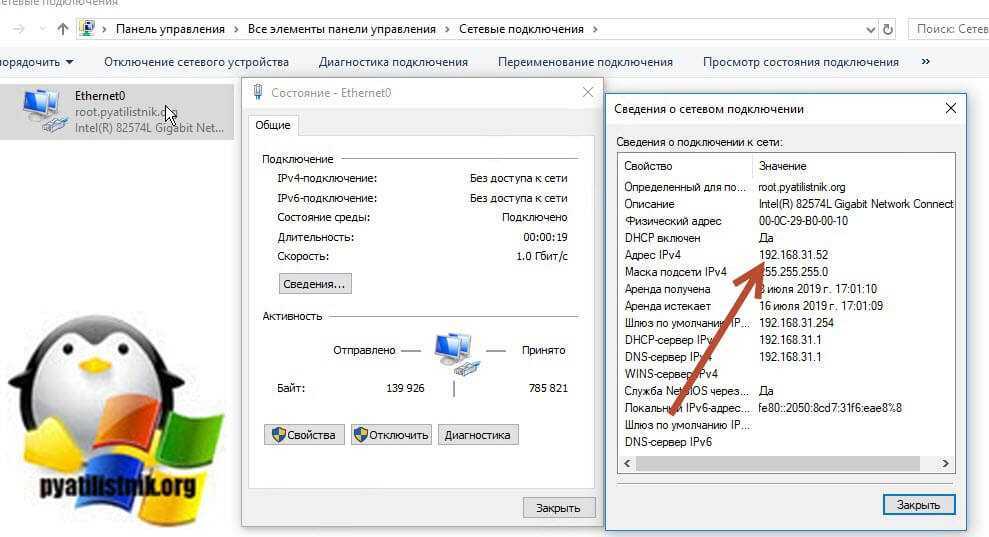Click the Длительность 00:00:19 value
The width and height of the screenshot is (989, 537).
coord(545,237)
